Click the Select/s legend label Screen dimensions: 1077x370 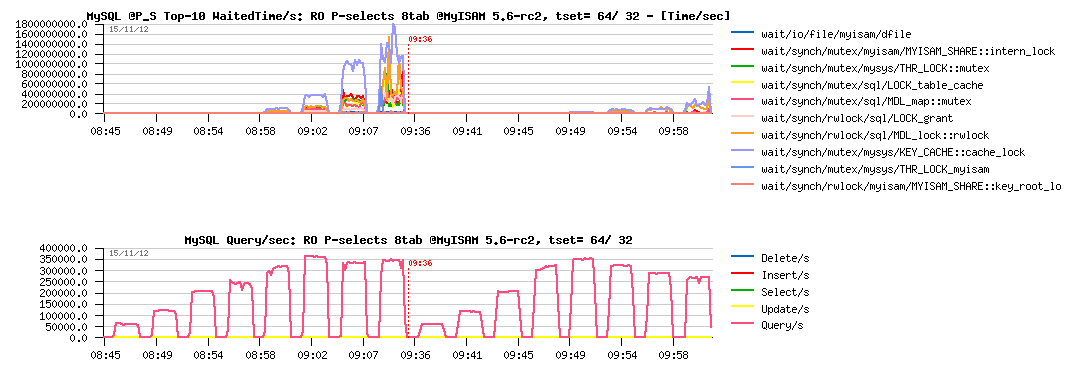click(784, 292)
